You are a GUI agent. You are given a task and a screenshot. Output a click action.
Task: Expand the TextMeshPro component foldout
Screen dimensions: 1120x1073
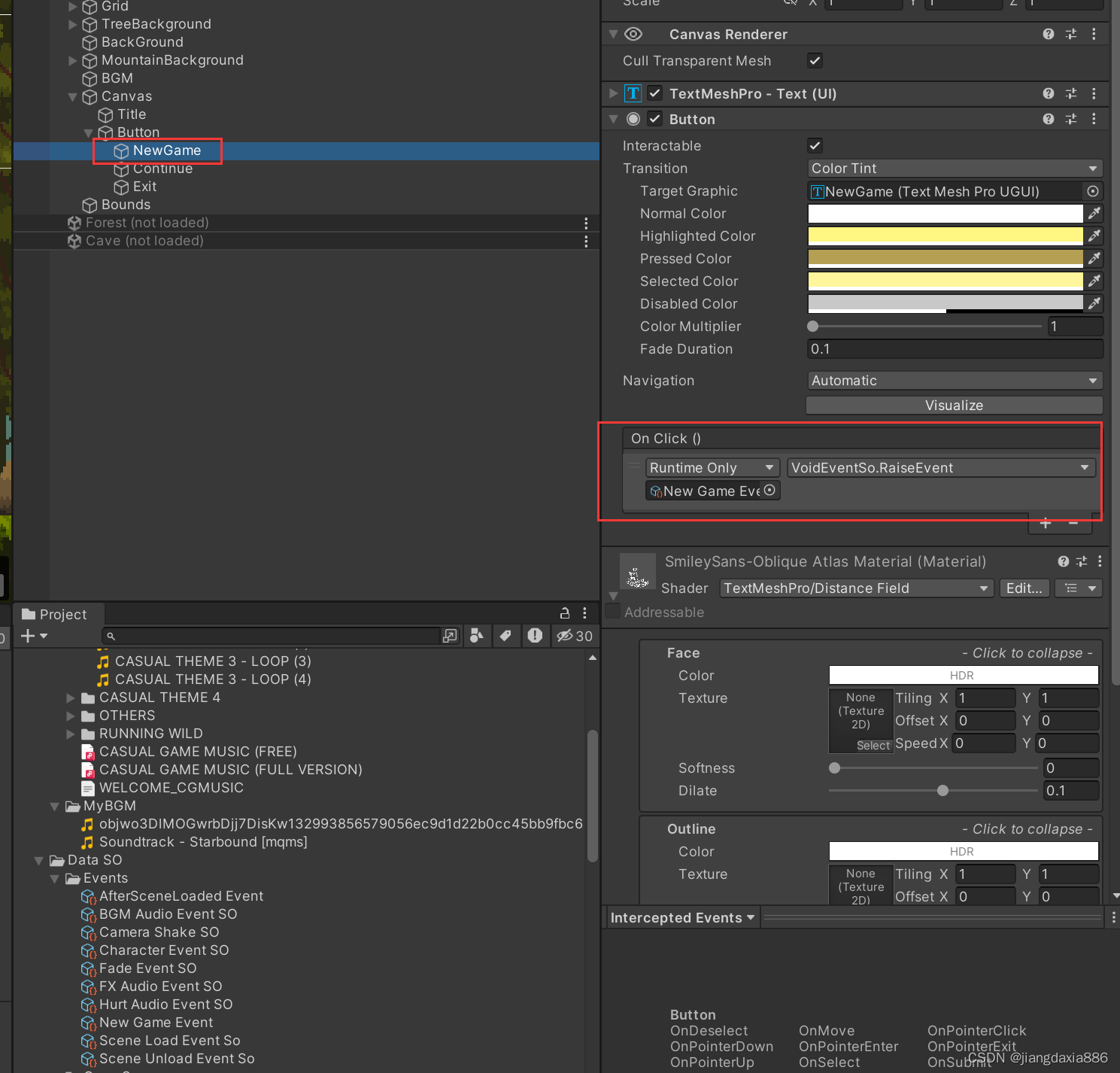(613, 93)
